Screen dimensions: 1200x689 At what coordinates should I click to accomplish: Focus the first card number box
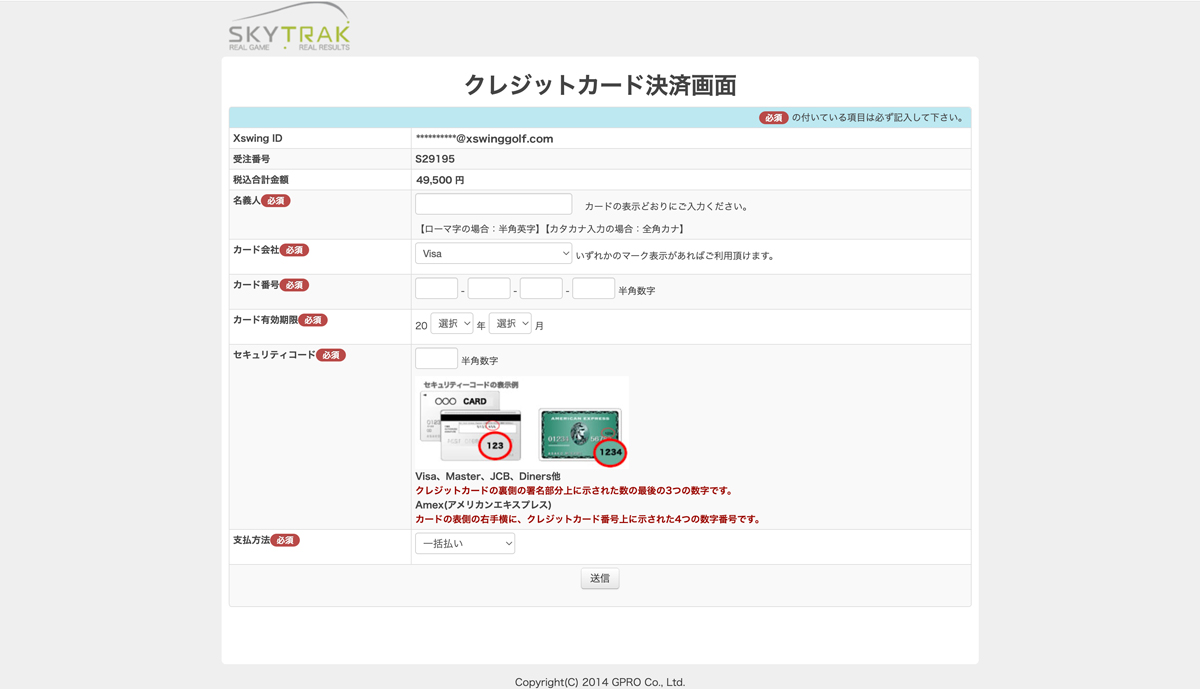[436, 289]
